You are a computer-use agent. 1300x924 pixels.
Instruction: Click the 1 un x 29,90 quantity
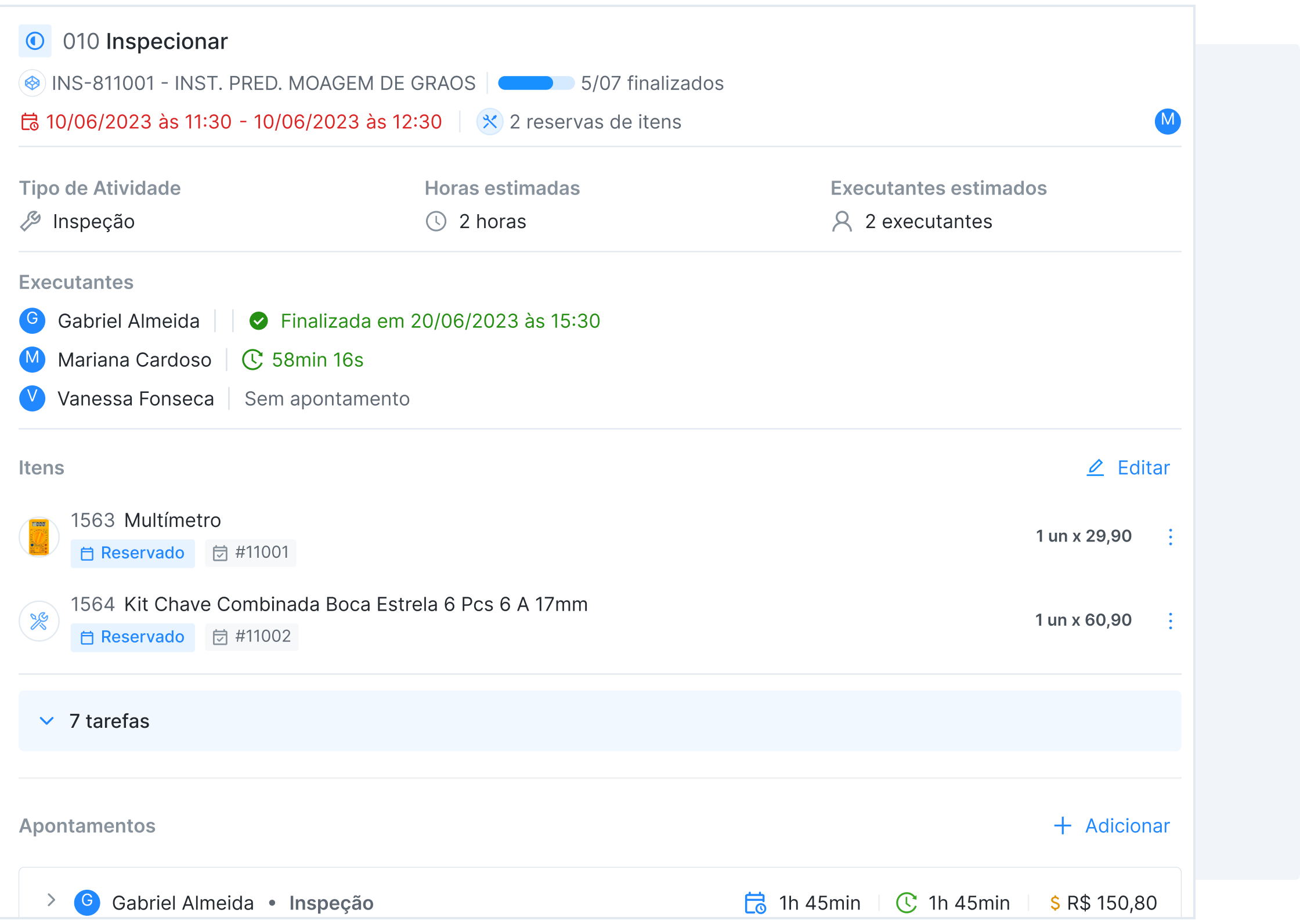tap(1084, 536)
